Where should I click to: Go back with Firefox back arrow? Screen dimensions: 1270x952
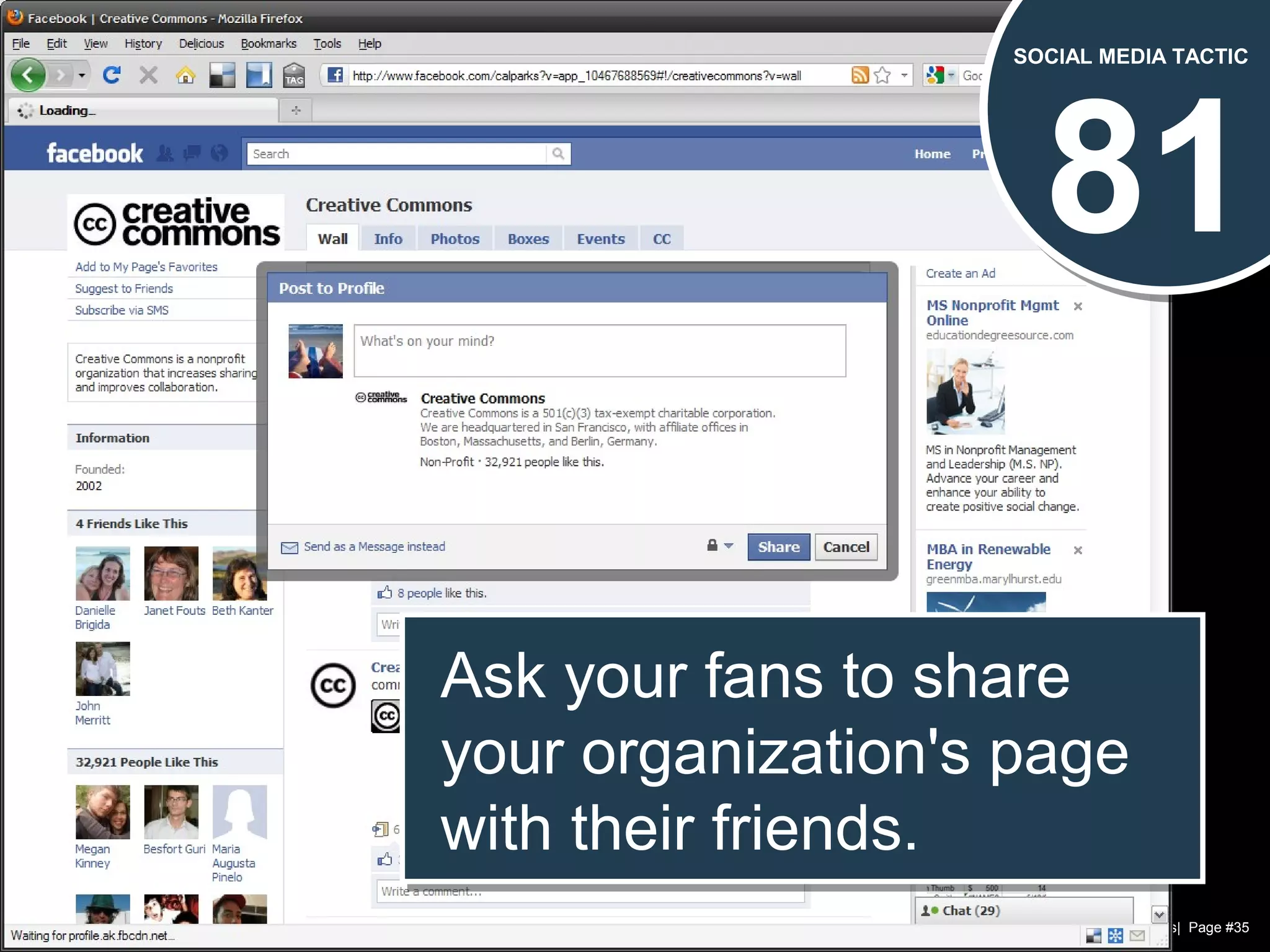[x=28, y=76]
